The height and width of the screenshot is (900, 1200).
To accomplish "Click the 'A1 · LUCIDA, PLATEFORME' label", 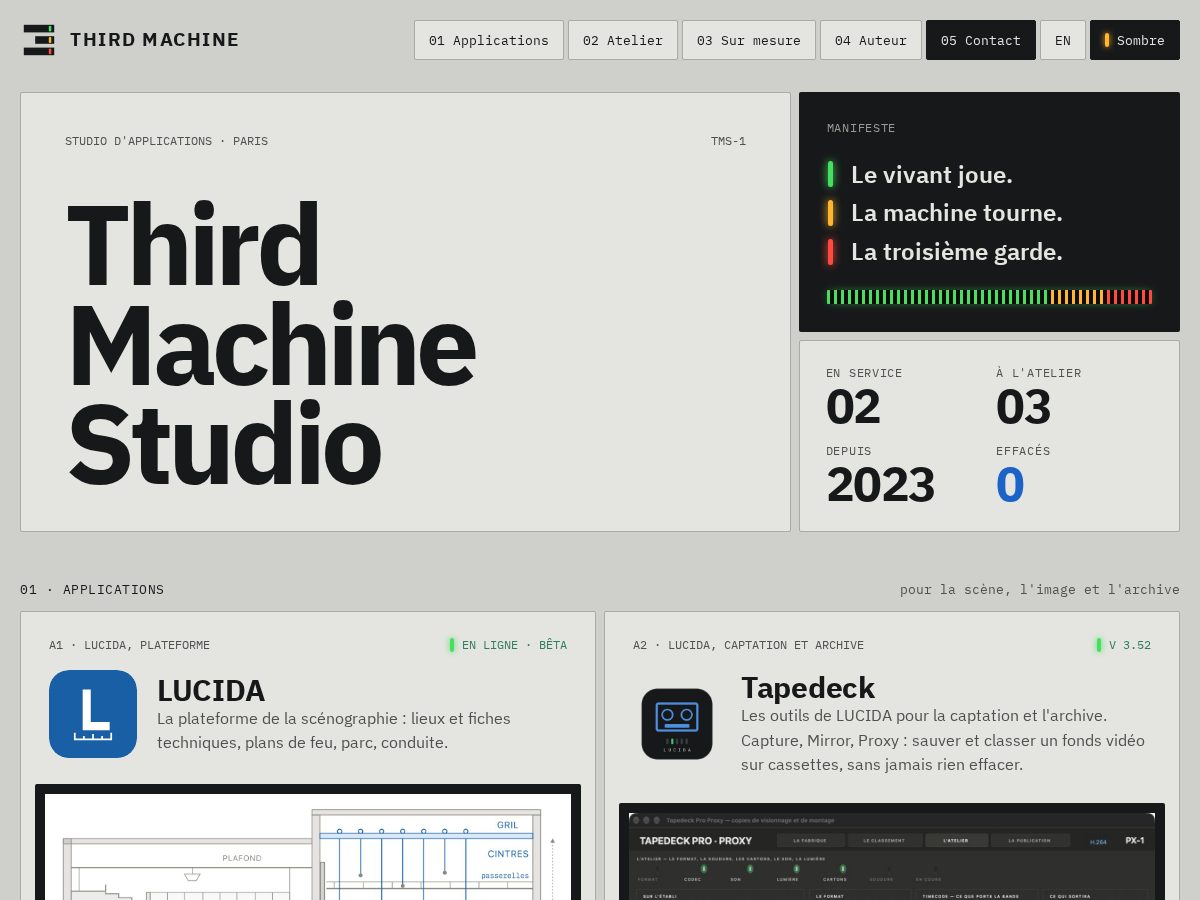I will click(129, 645).
